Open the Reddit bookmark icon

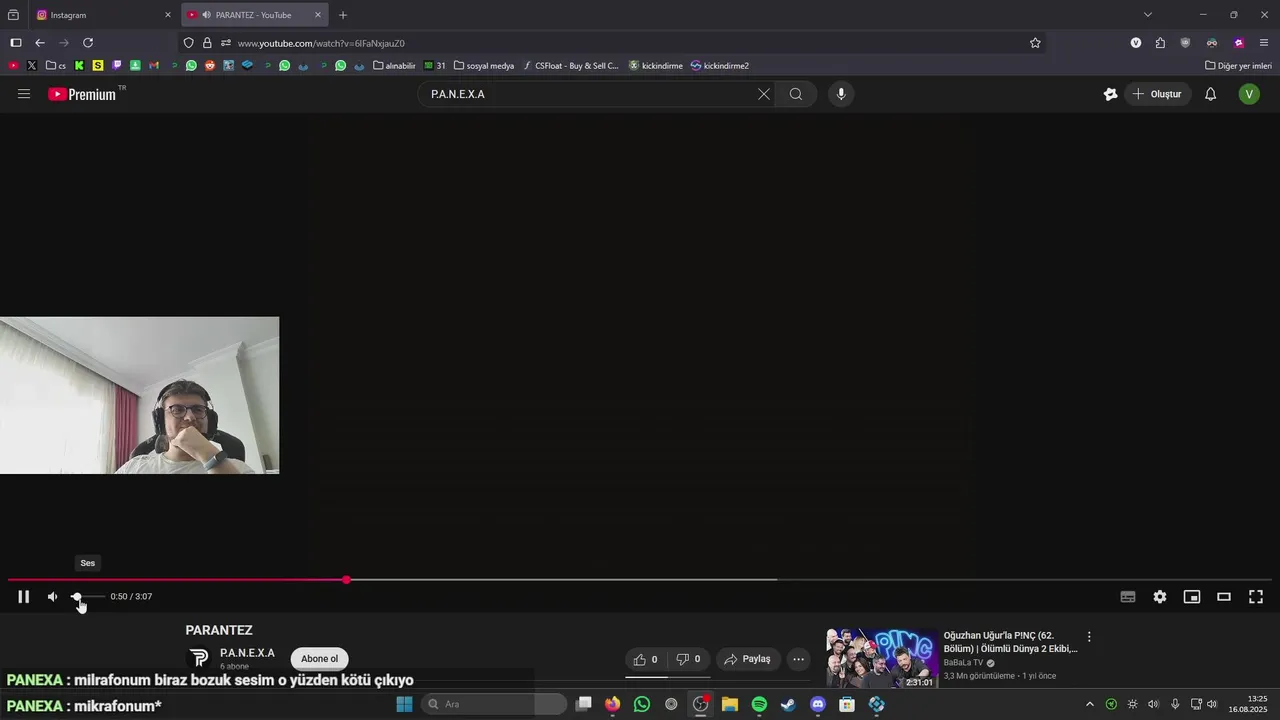210,66
